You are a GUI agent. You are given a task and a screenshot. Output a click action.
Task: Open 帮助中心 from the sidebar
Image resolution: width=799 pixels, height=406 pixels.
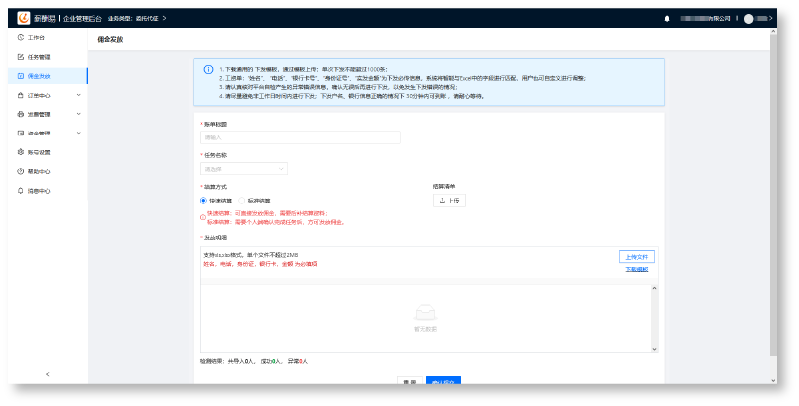pyautogui.click(x=39, y=171)
